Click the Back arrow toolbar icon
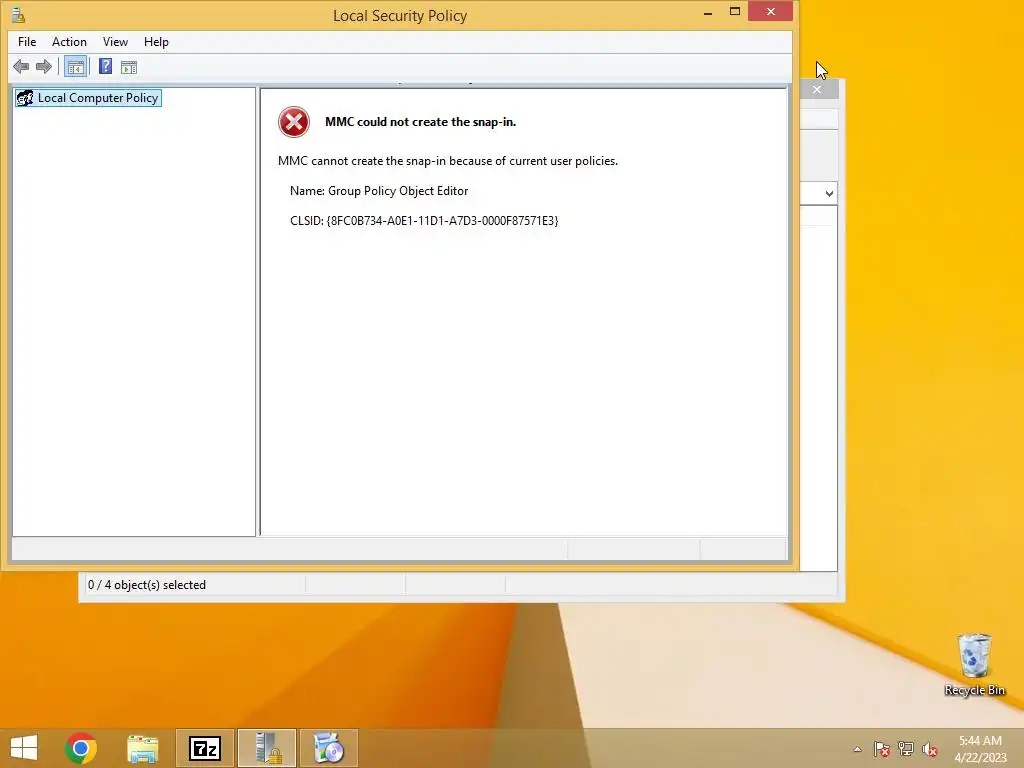This screenshot has height=768, width=1024. pos(21,67)
